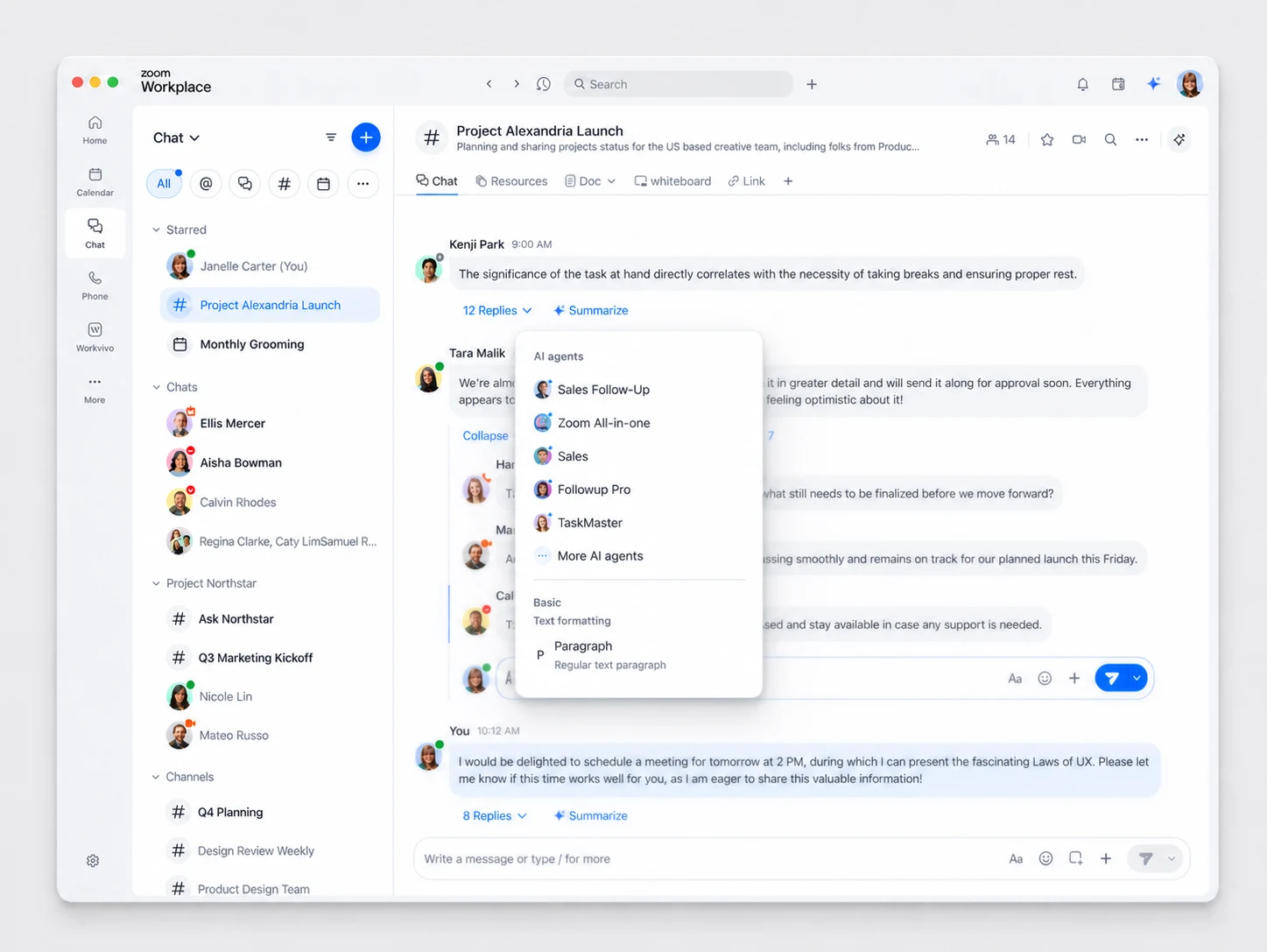
Task: Open AI panel sparkle button in header
Action: click(x=1179, y=139)
